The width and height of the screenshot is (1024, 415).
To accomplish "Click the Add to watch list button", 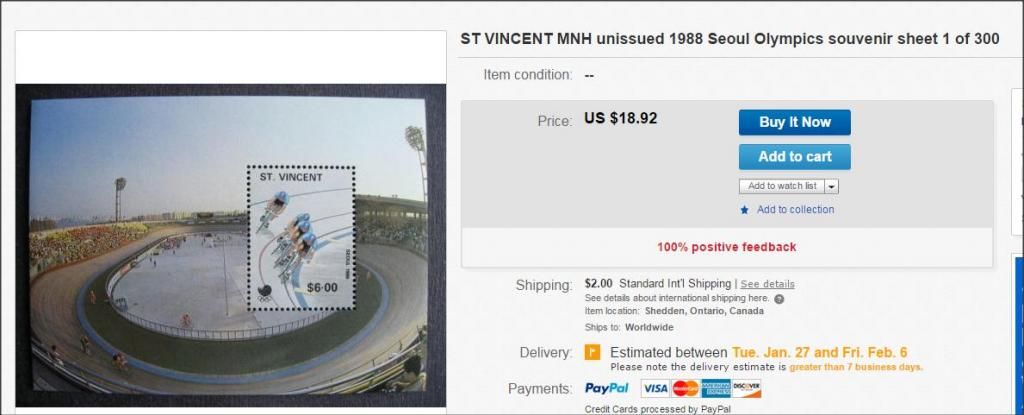I will point(782,186).
